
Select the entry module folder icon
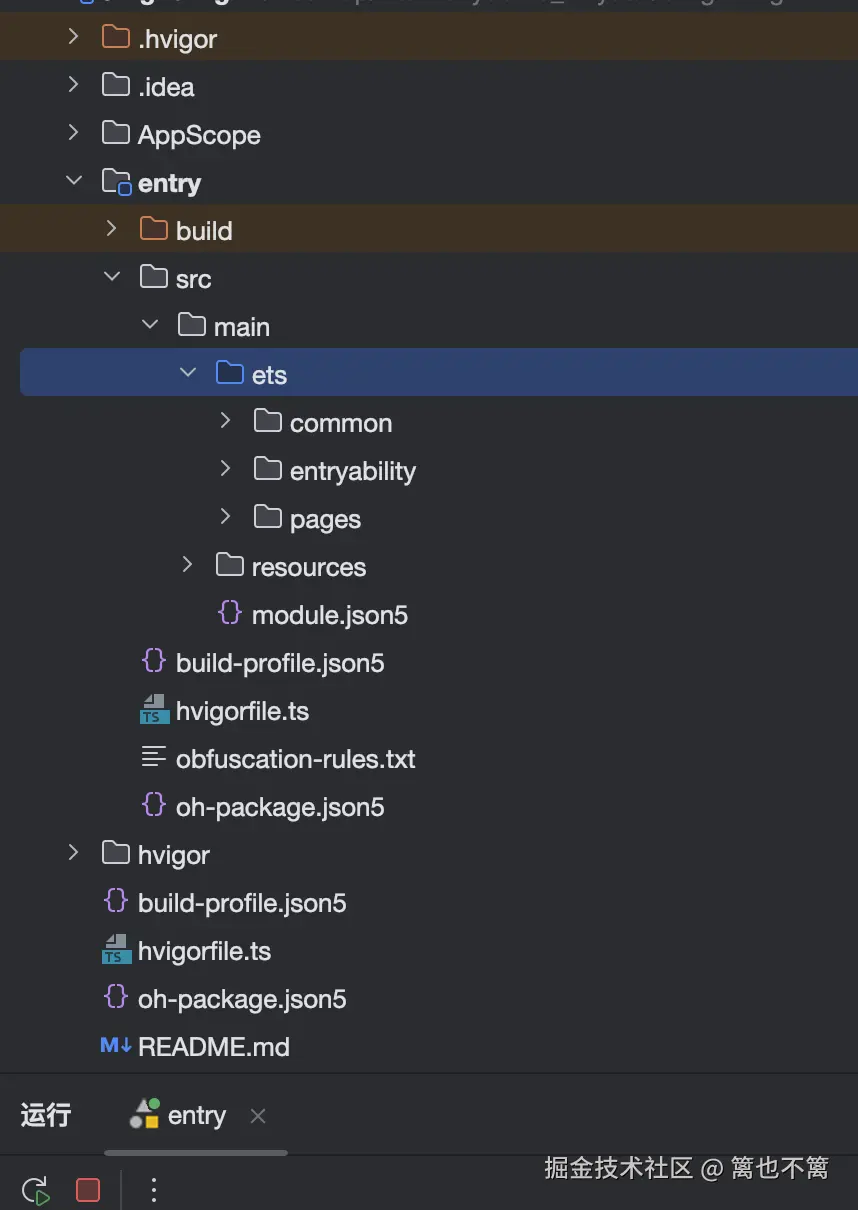pos(117,183)
